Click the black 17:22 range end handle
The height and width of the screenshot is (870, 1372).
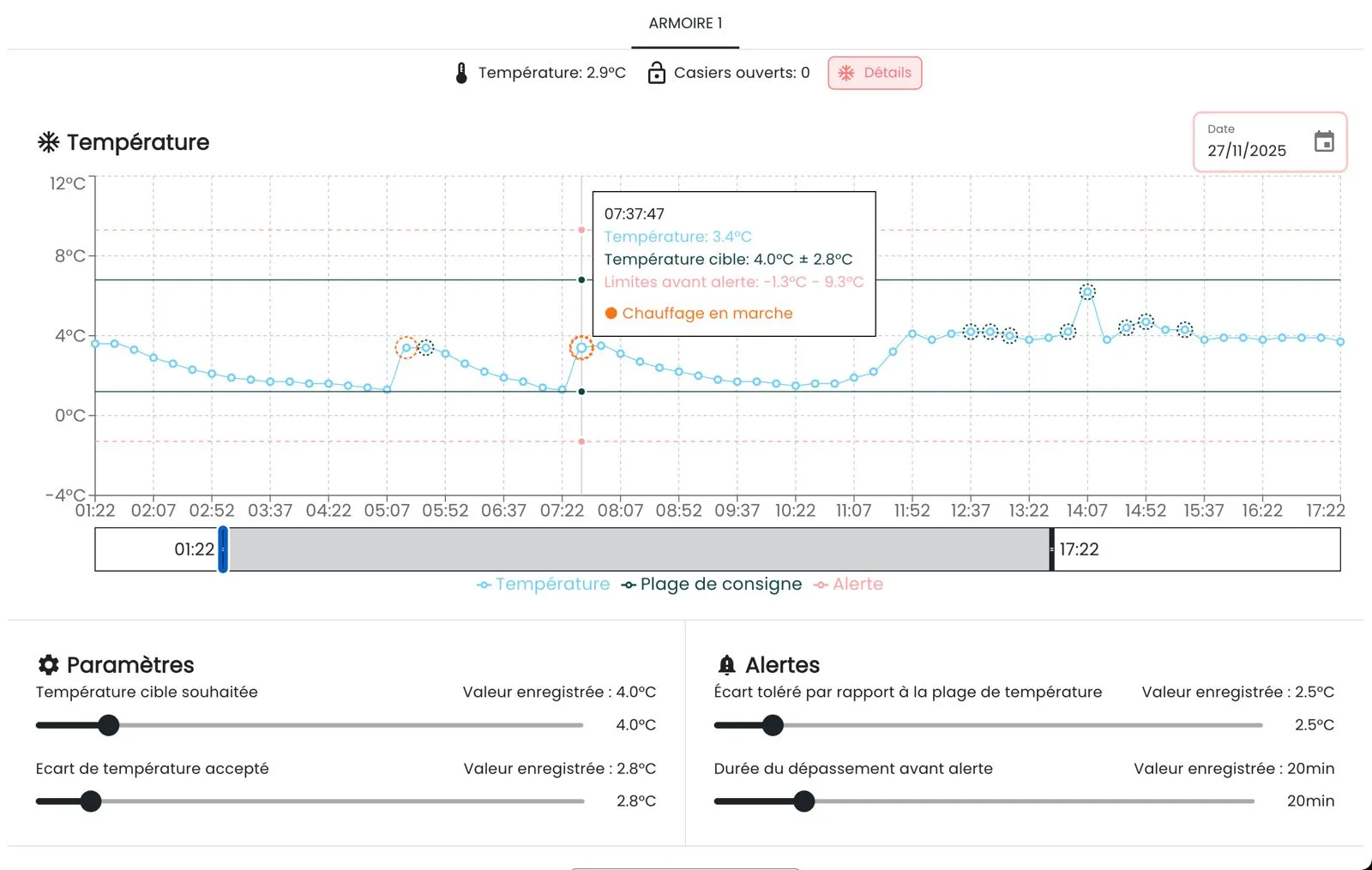click(1052, 549)
